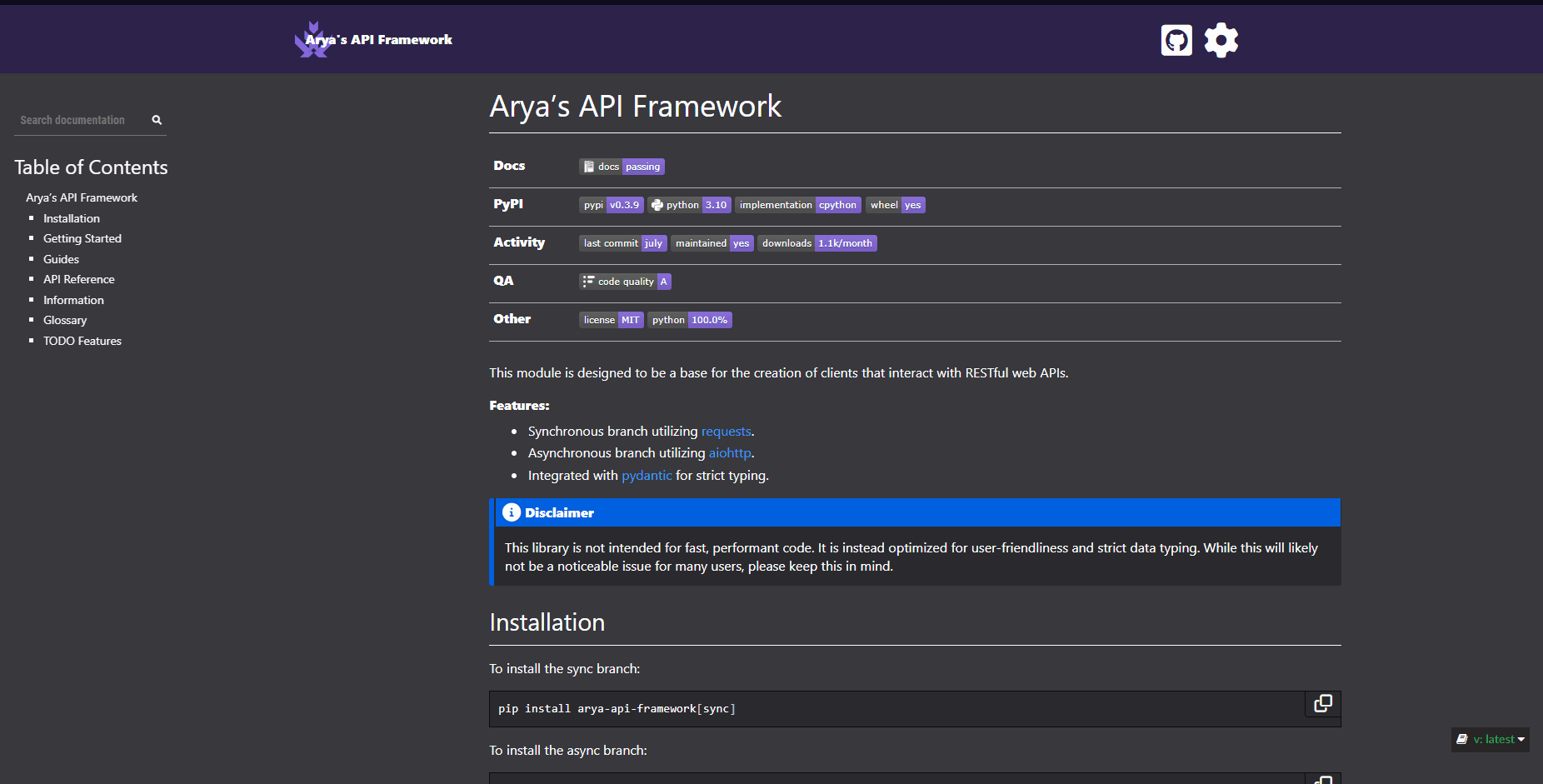Open Glossary in the sidebar
This screenshot has width=1543, height=784.
[65, 320]
